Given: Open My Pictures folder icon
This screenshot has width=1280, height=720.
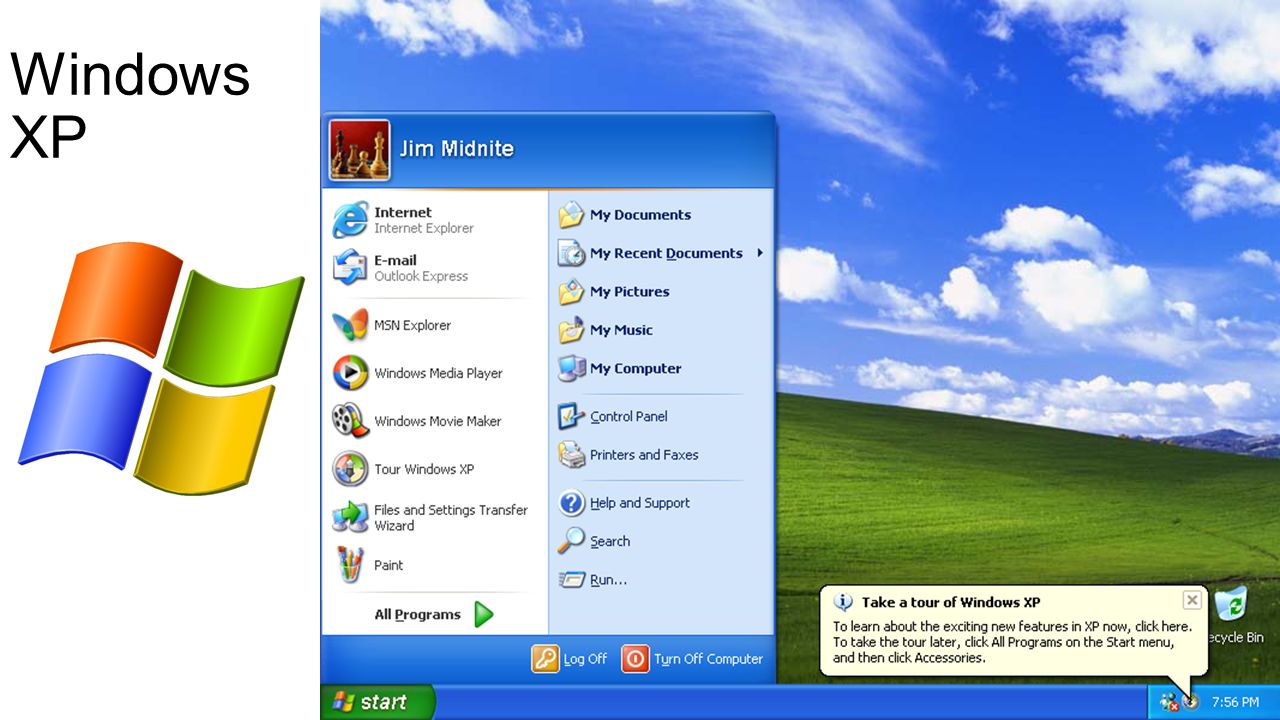Looking at the screenshot, I should point(571,292).
